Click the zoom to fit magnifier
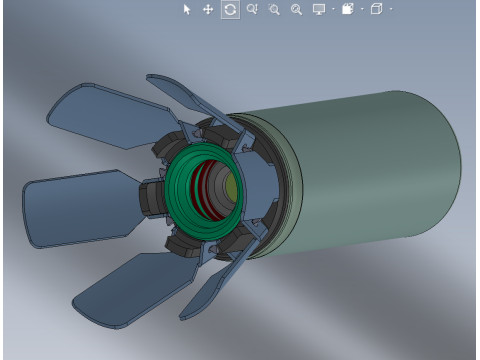 pos(296,10)
